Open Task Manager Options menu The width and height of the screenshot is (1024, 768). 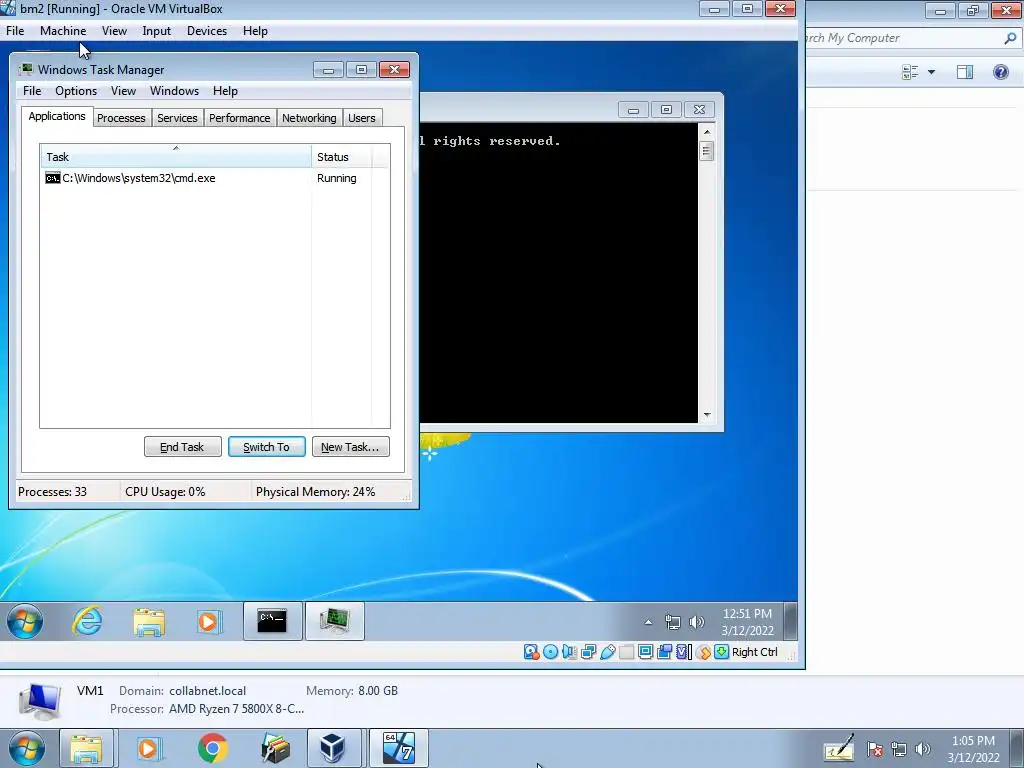pyautogui.click(x=76, y=91)
